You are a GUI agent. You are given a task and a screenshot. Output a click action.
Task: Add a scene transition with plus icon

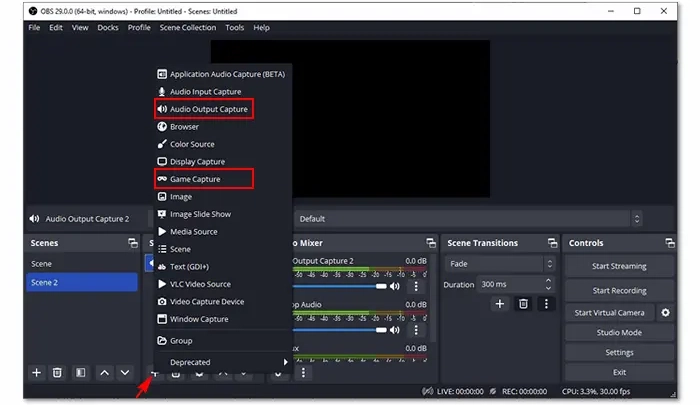pyautogui.click(x=500, y=304)
